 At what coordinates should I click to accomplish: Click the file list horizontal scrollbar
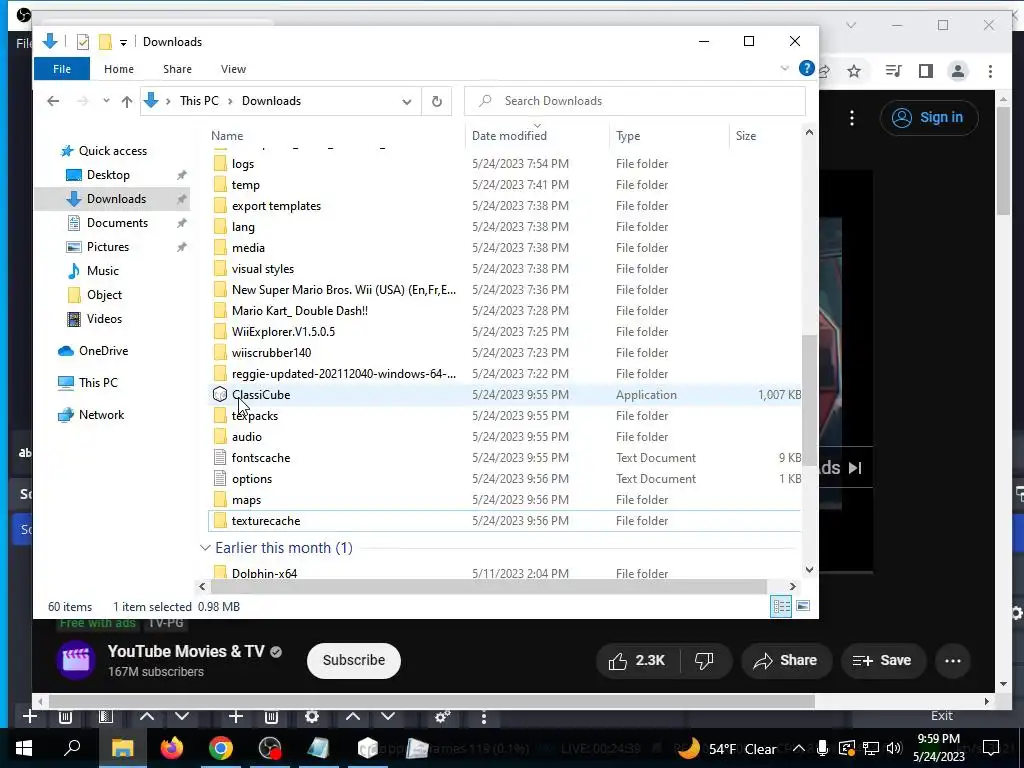click(488, 586)
